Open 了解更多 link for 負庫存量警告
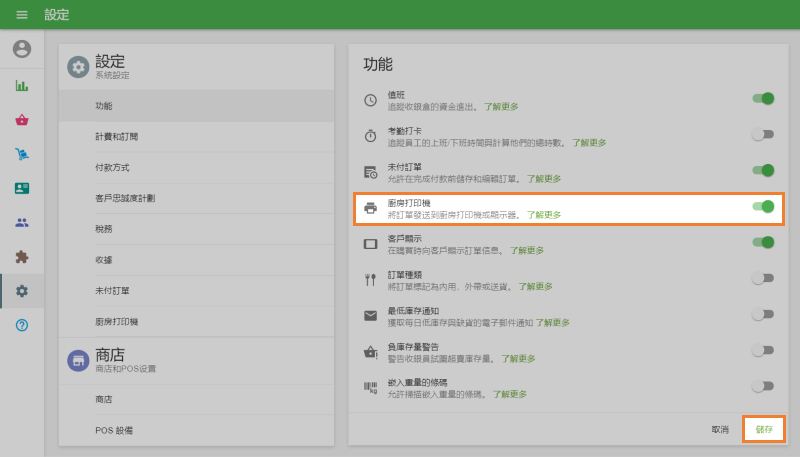This screenshot has width=800, height=457. 518,359
